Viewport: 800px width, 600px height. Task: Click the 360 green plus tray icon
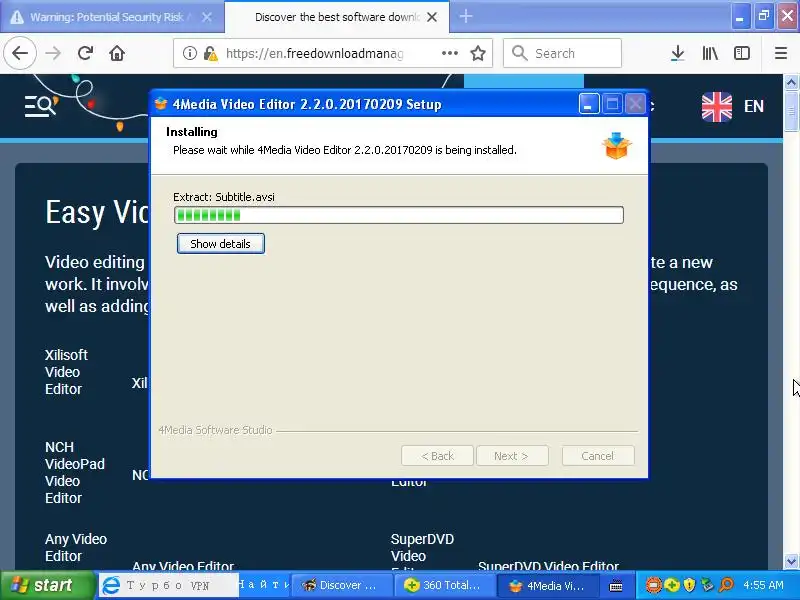pyautogui.click(x=672, y=585)
